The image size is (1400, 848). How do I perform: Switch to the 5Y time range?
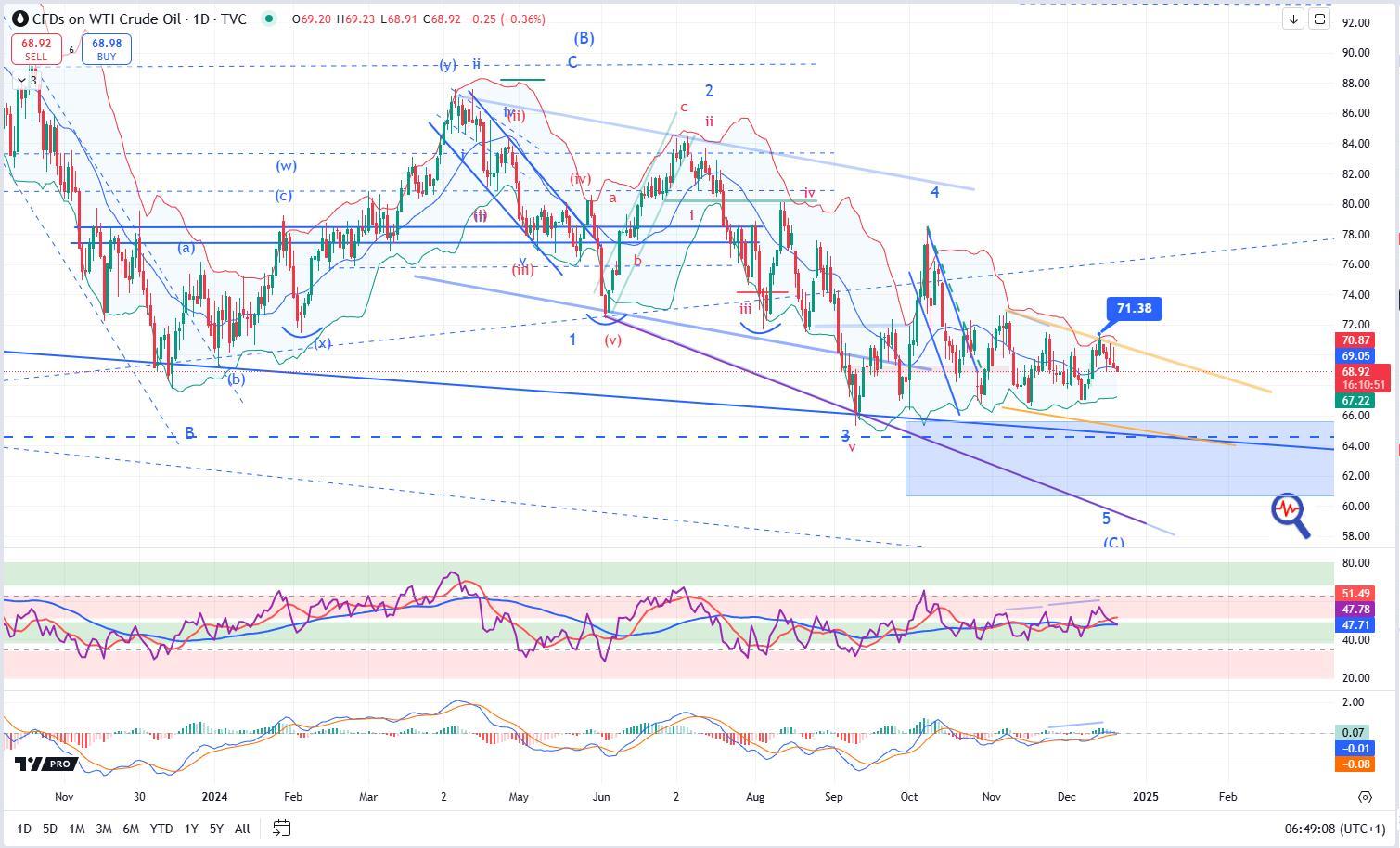pos(216,828)
